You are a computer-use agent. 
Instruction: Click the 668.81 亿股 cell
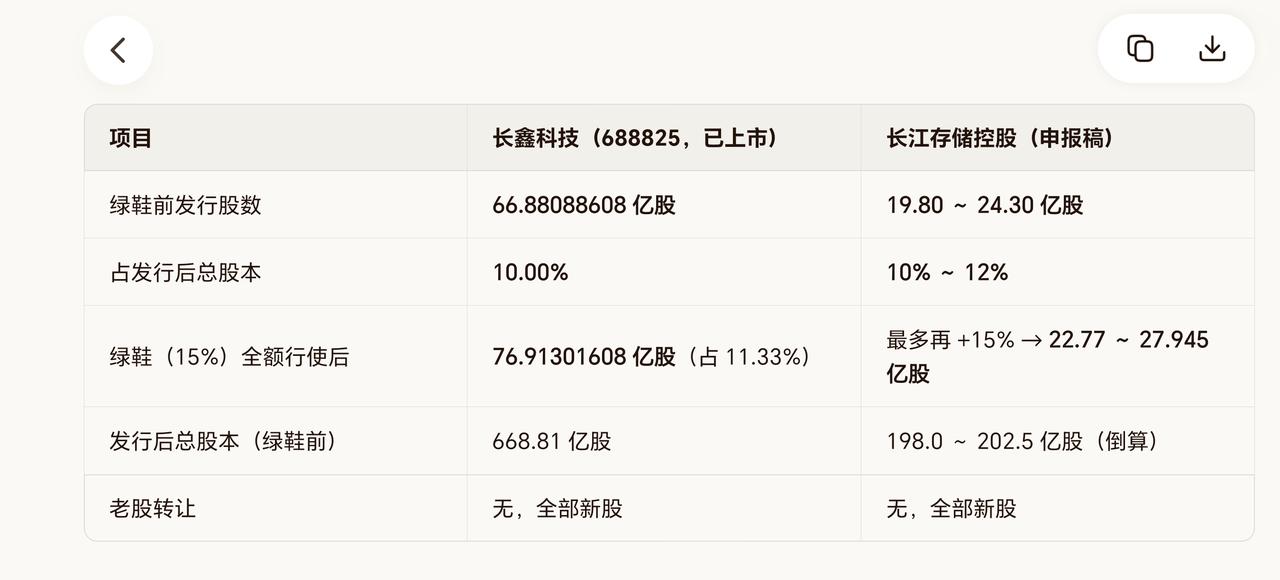pos(552,440)
